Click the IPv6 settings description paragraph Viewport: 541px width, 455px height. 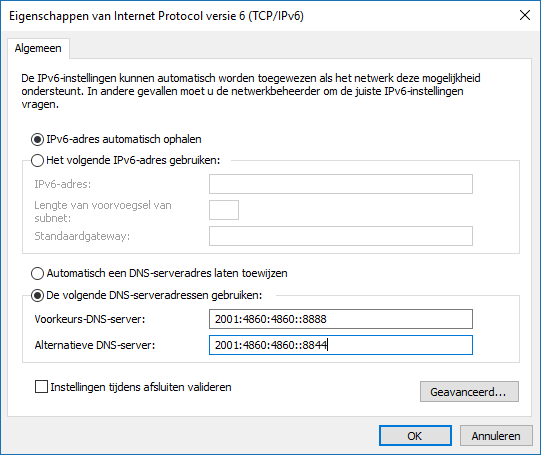pyautogui.click(x=251, y=91)
